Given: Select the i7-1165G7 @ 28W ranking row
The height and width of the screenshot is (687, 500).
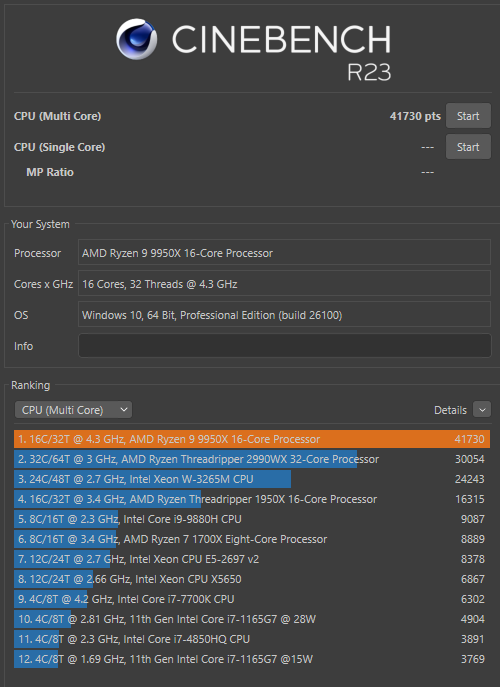Looking at the screenshot, I should pos(252,619).
